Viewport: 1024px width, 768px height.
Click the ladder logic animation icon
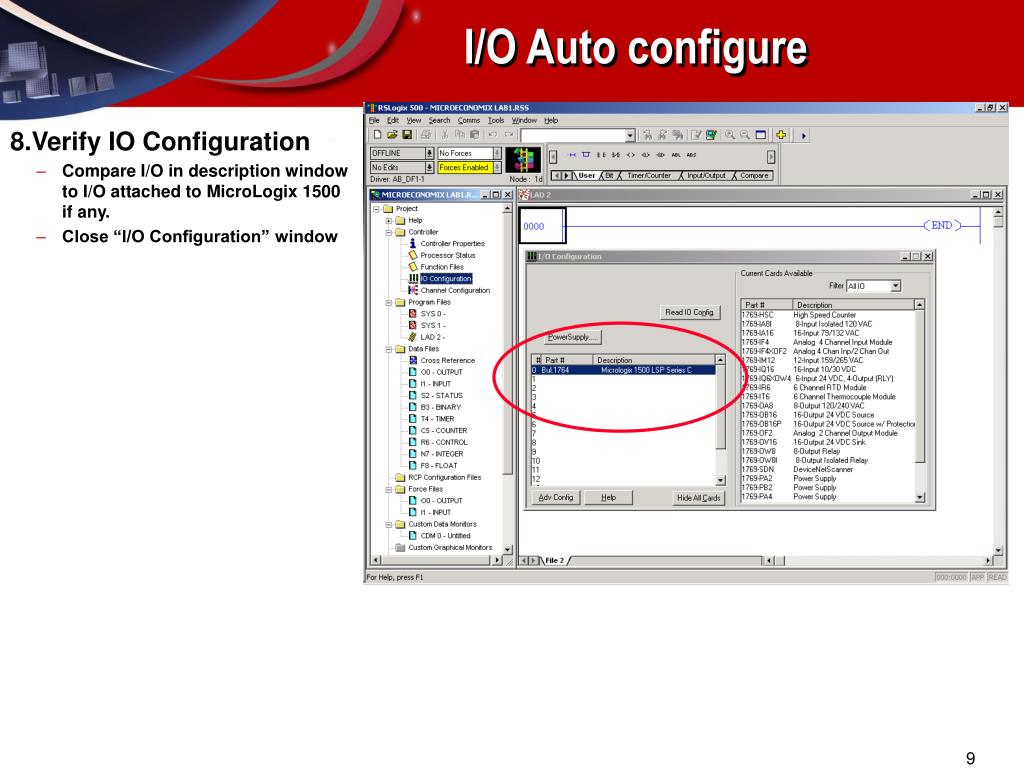(x=523, y=159)
